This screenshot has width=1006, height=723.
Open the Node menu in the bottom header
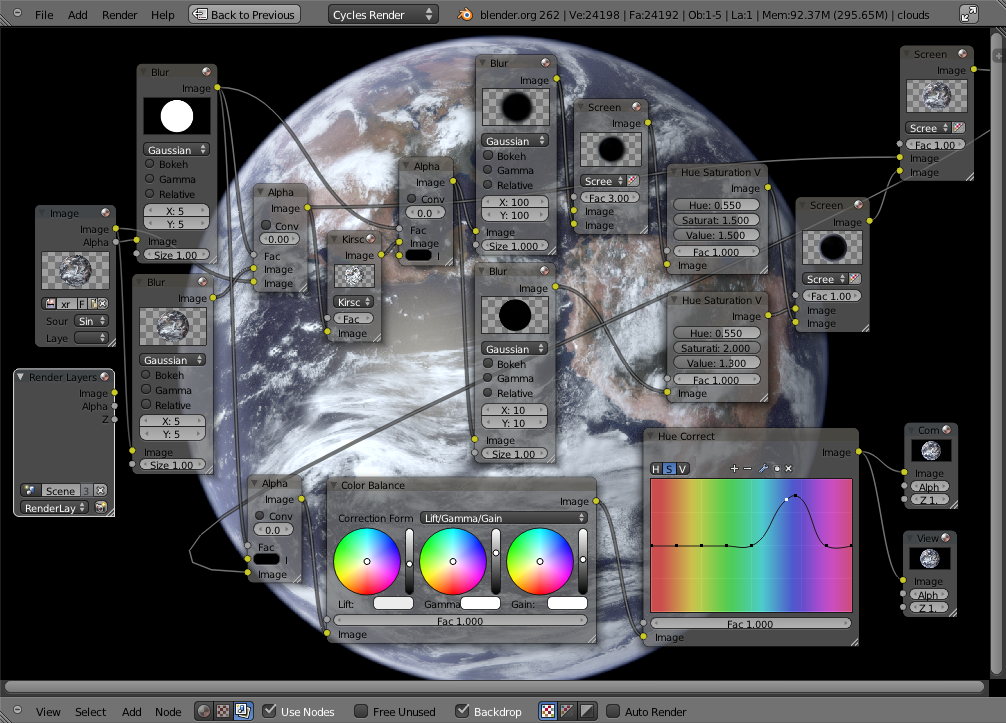(168, 712)
